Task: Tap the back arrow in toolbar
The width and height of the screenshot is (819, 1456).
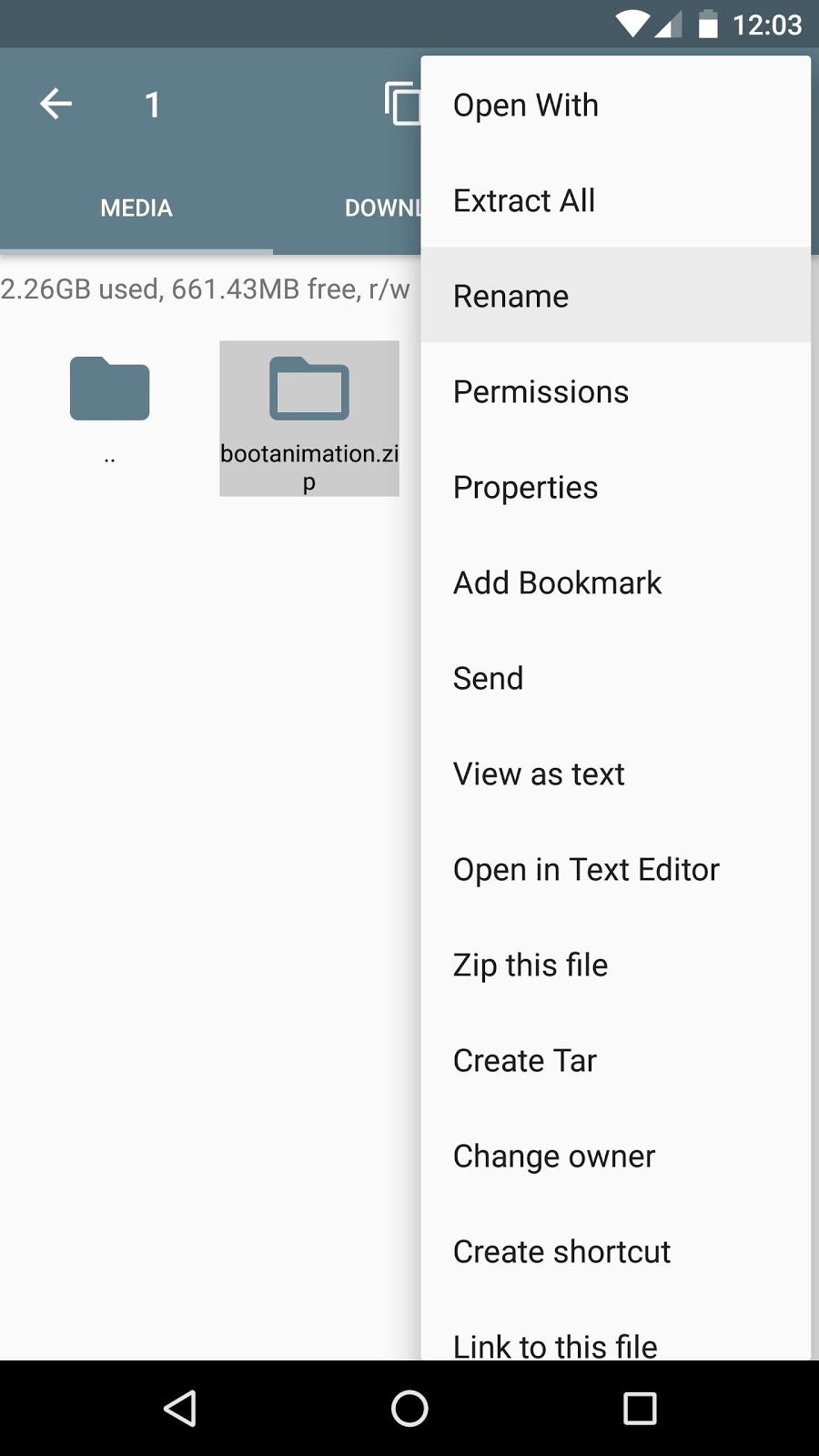Action: point(56,104)
